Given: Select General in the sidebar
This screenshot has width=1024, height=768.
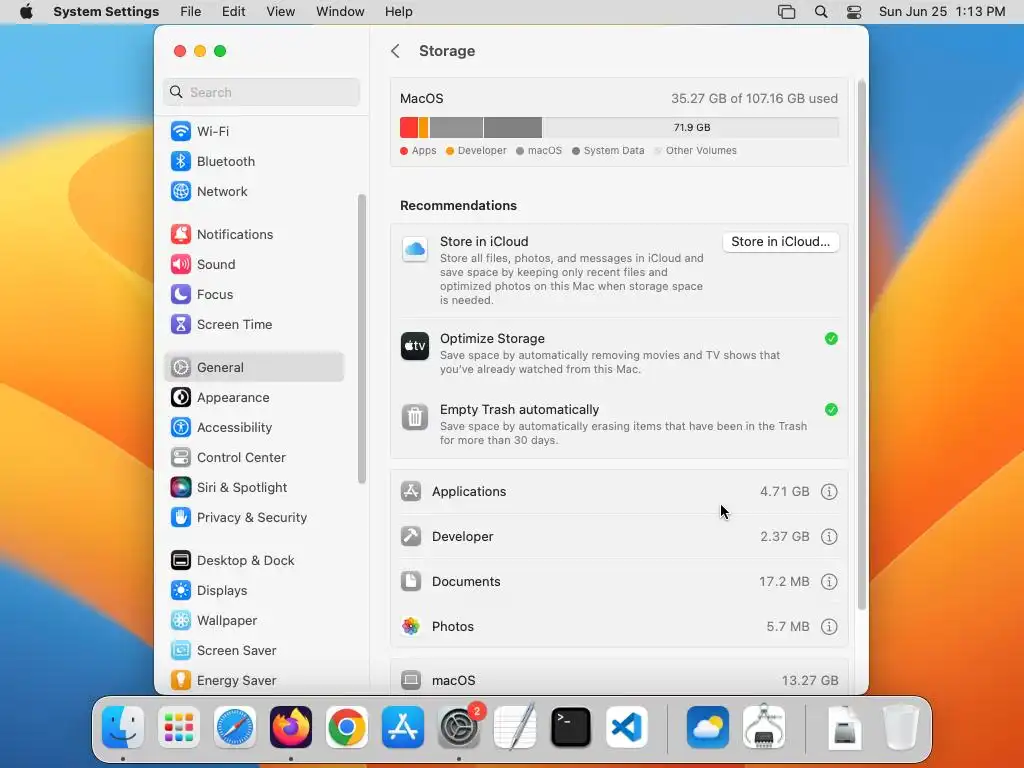Looking at the screenshot, I should tap(255, 368).
